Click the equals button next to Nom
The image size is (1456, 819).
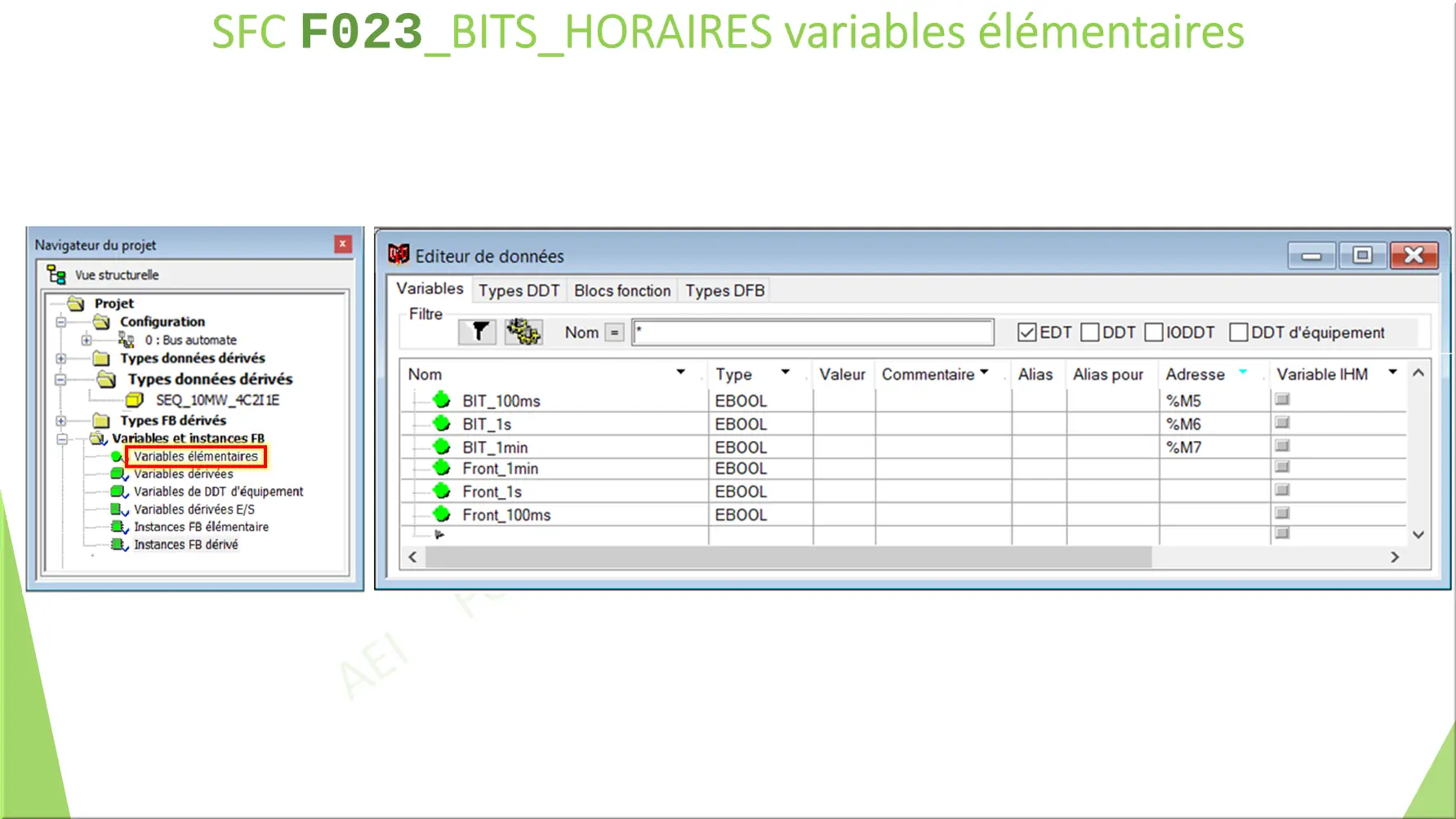pyautogui.click(x=614, y=332)
